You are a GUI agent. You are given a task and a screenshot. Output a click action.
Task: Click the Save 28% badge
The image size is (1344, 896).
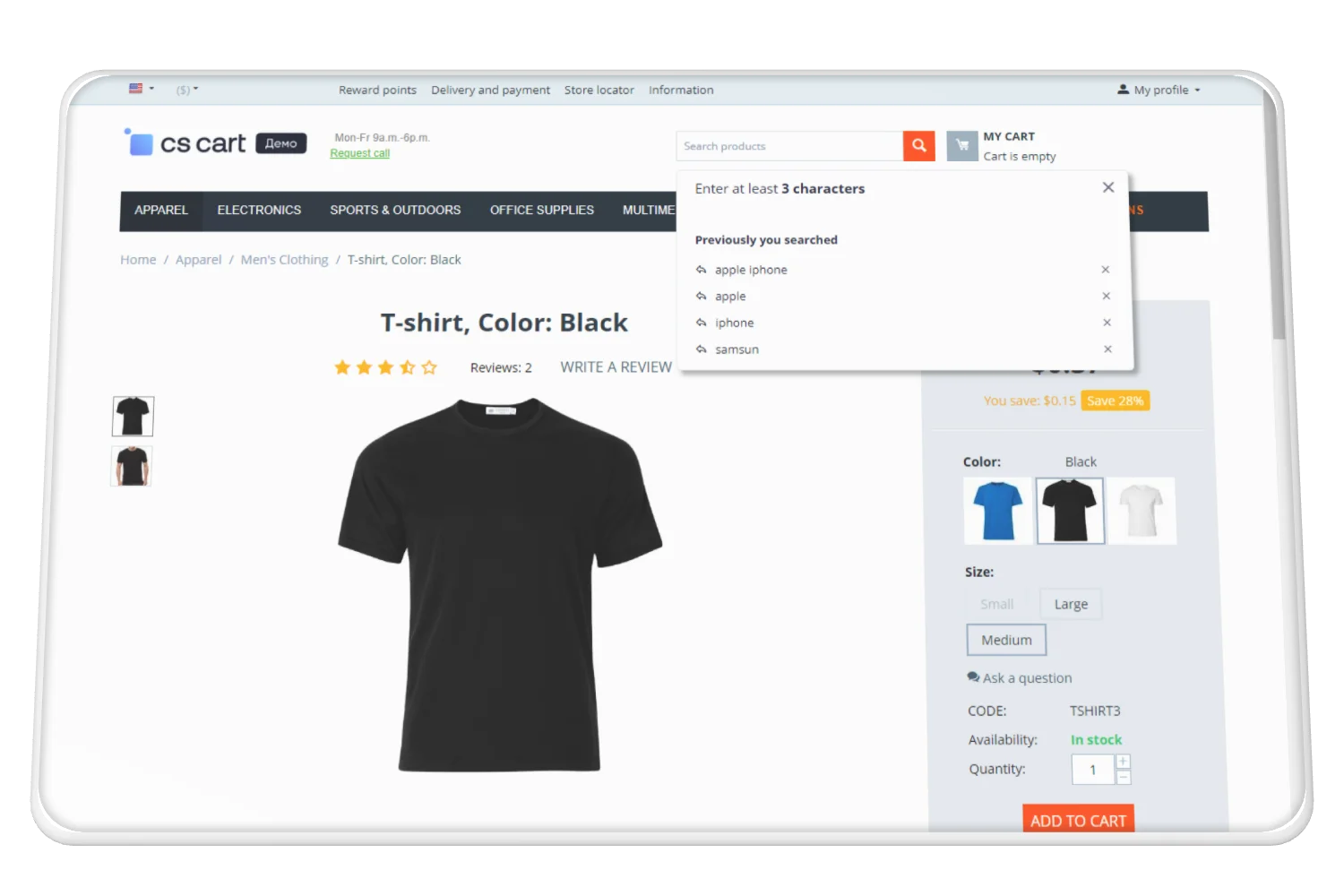coord(1116,401)
